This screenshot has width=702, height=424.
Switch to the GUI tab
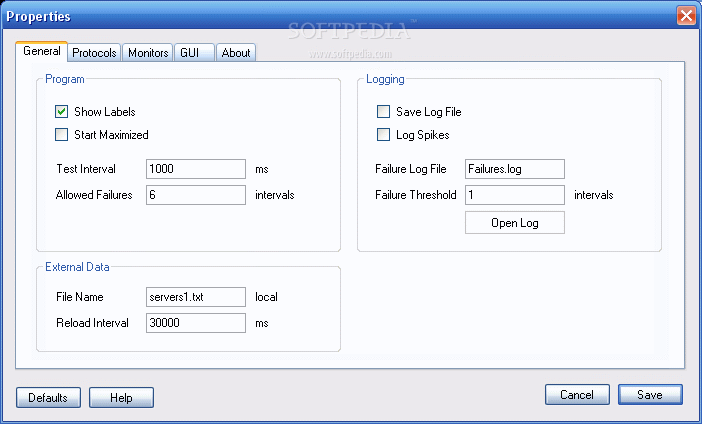pyautogui.click(x=194, y=53)
